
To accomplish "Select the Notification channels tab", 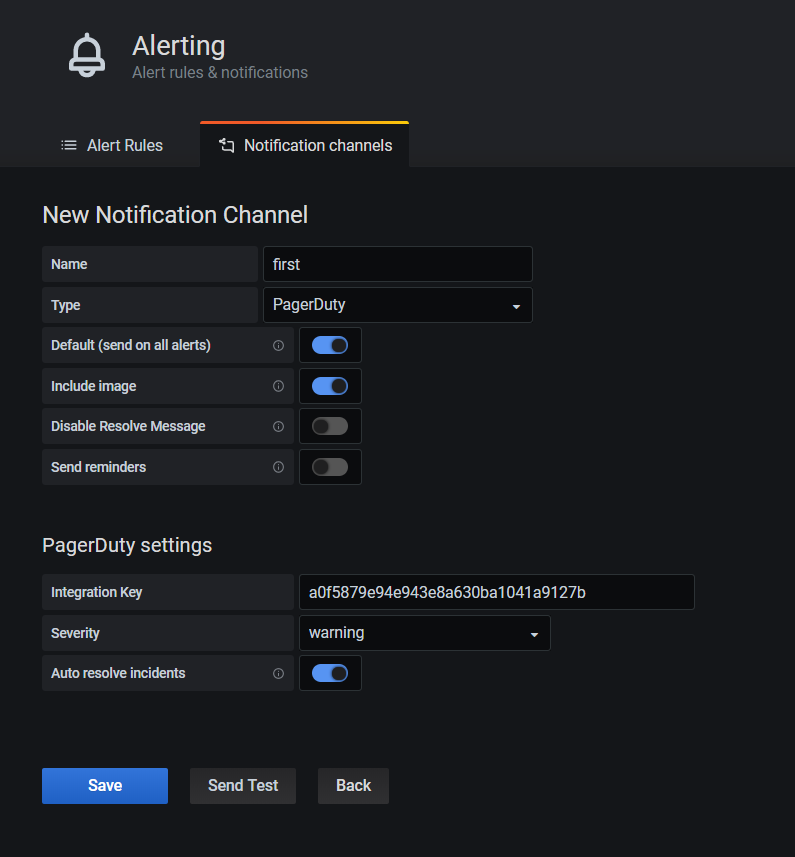I will 304,145.
